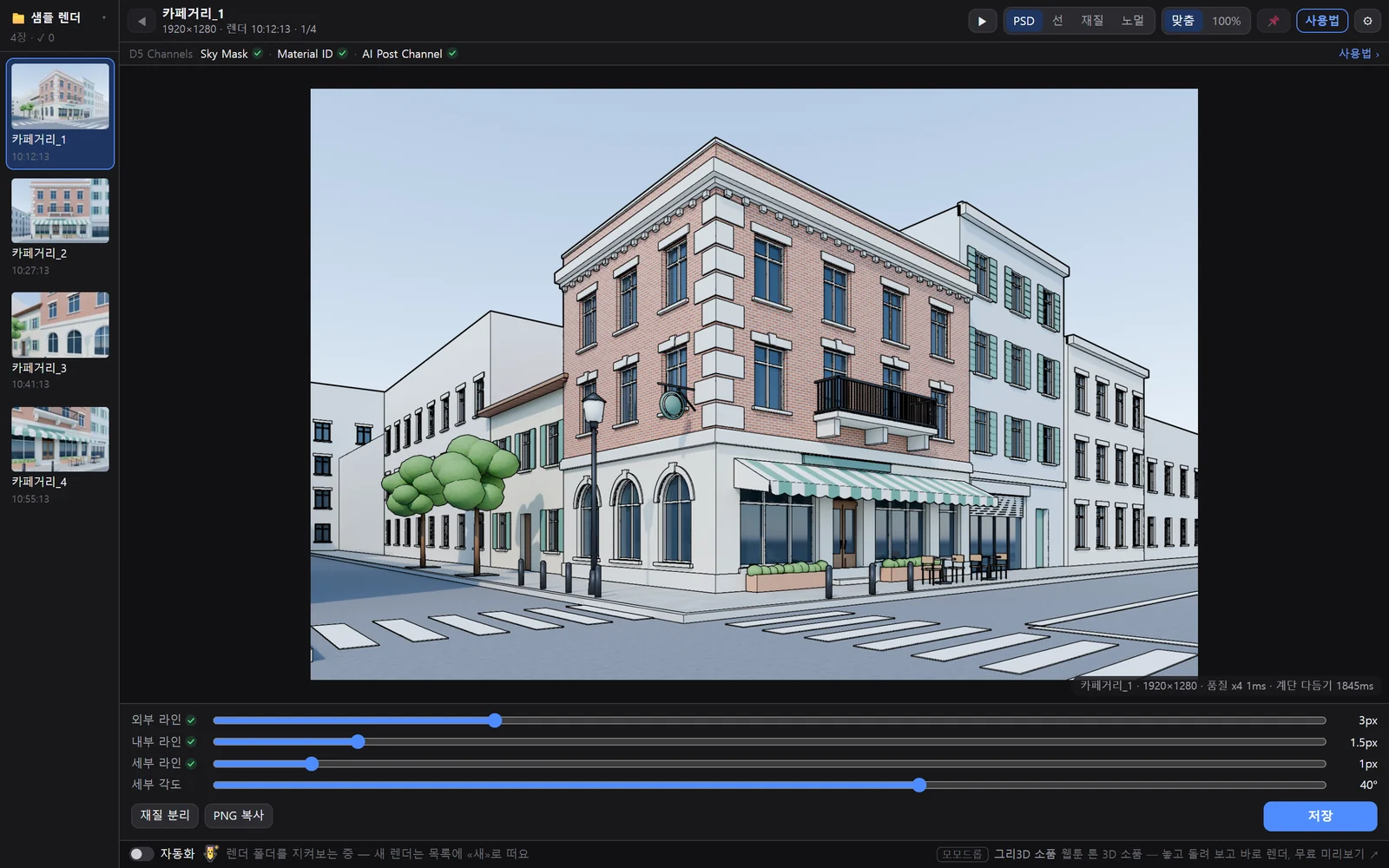Click the 내부 라인 slider handle
Viewport: 1389px width, 868px height.
358,741
